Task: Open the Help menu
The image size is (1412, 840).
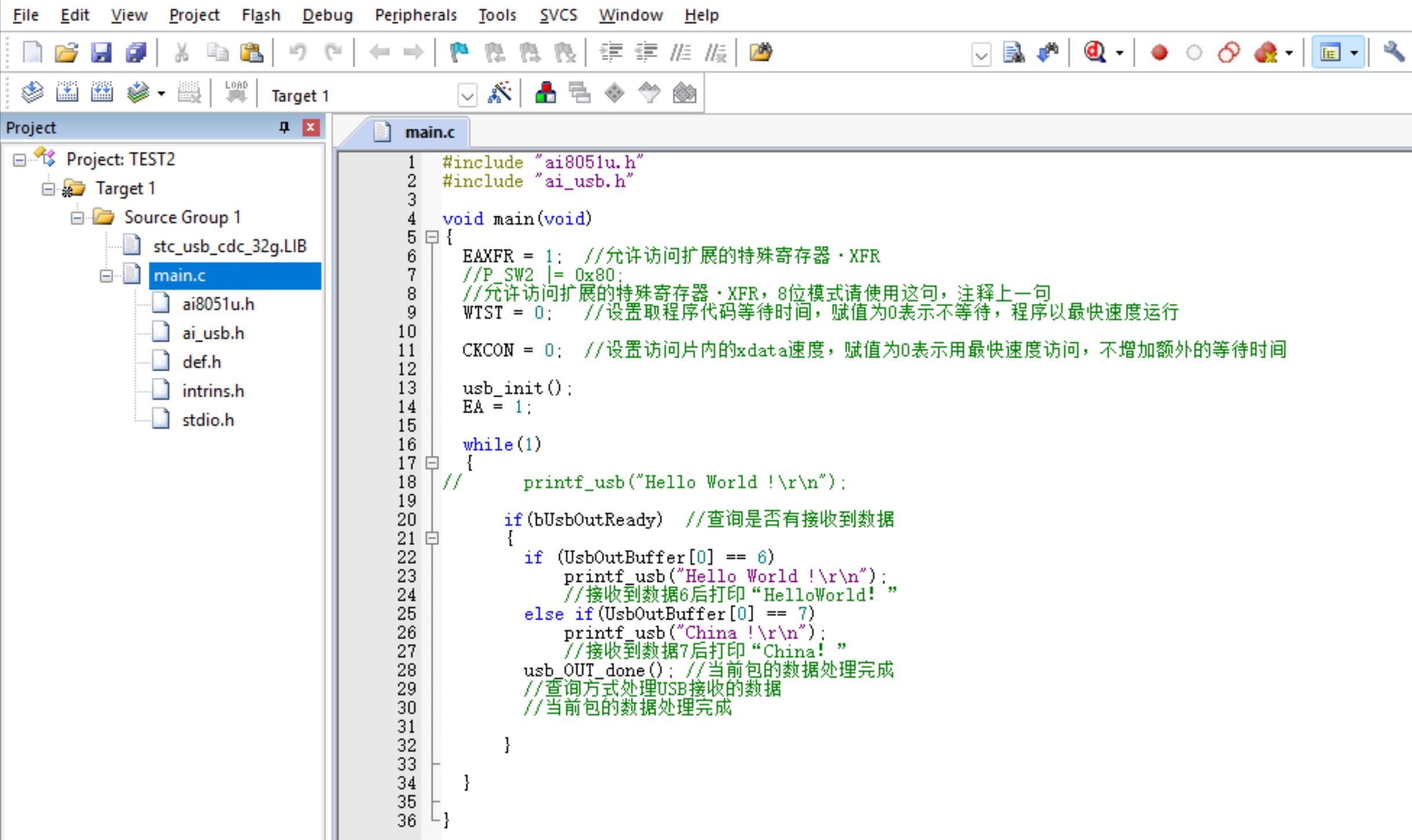Action: pos(701,15)
